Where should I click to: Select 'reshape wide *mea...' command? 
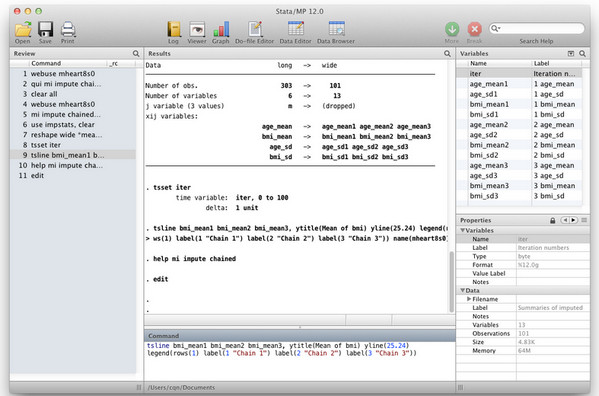tap(73, 135)
